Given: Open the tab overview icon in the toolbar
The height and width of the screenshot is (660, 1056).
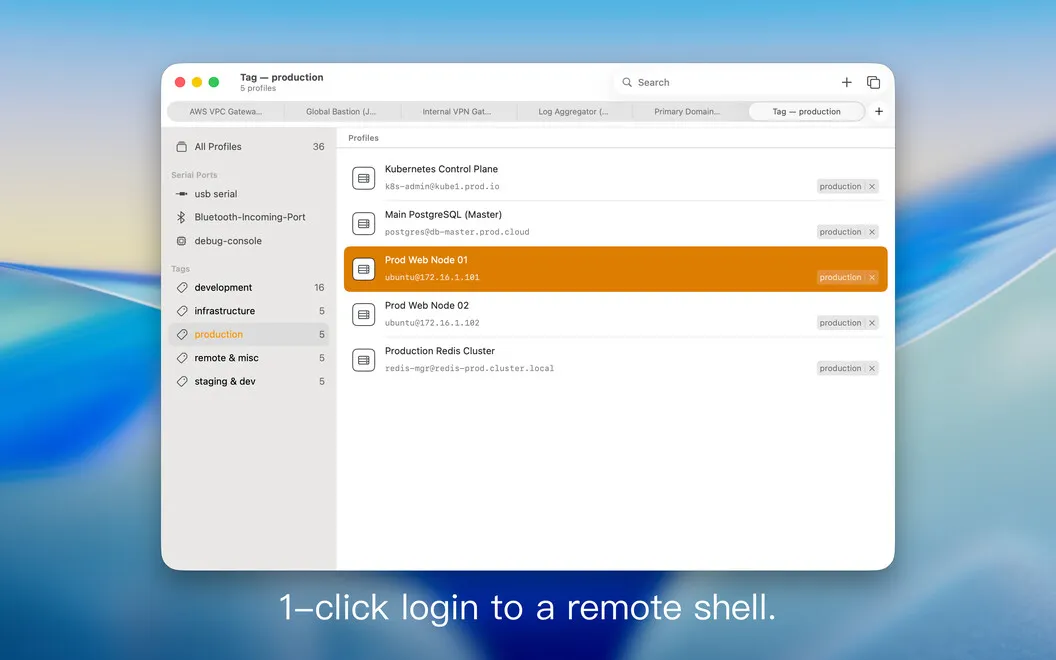Looking at the screenshot, I should tap(873, 82).
